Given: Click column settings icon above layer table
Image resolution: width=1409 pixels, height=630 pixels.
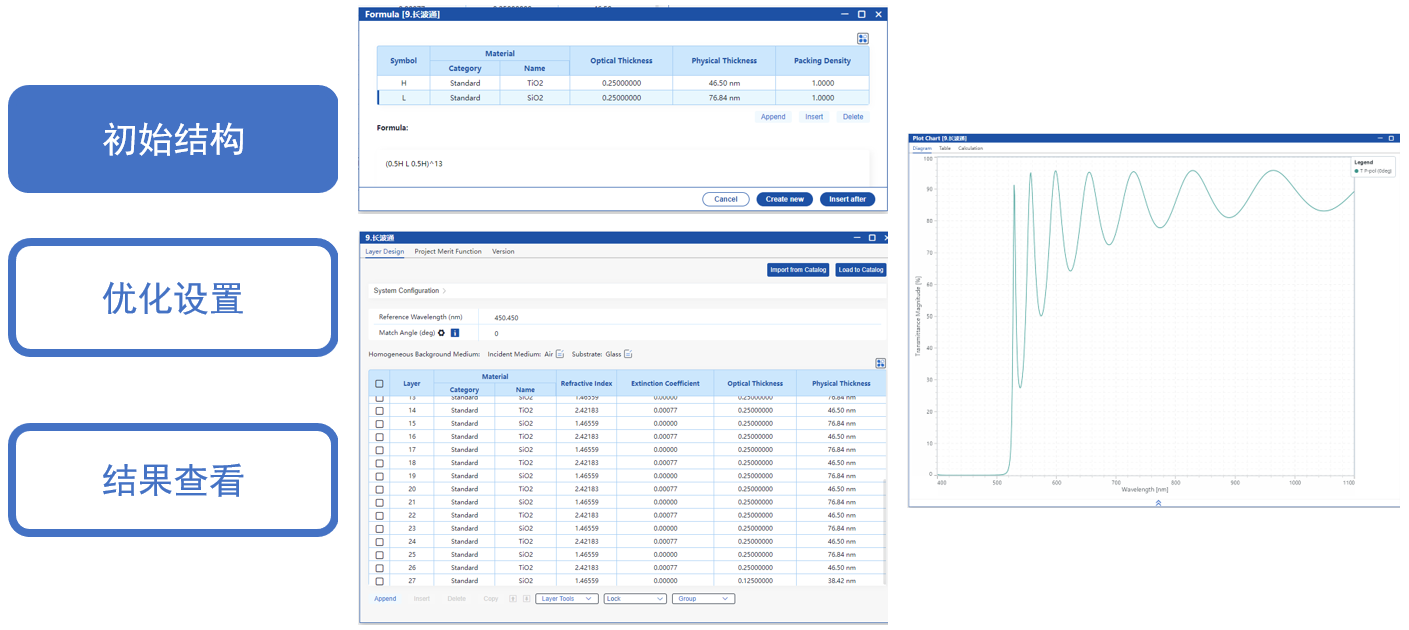Looking at the screenshot, I should [x=880, y=364].
